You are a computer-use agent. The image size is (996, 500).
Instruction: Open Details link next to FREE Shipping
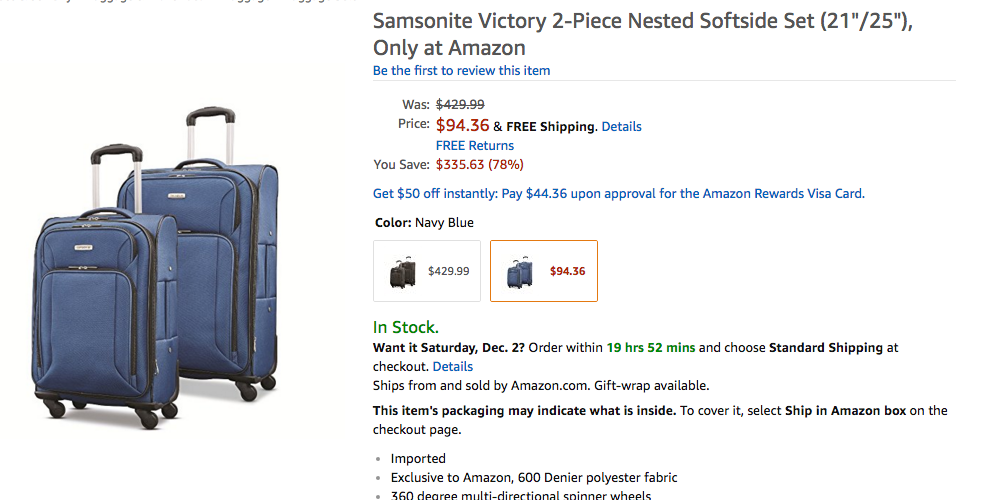621,127
